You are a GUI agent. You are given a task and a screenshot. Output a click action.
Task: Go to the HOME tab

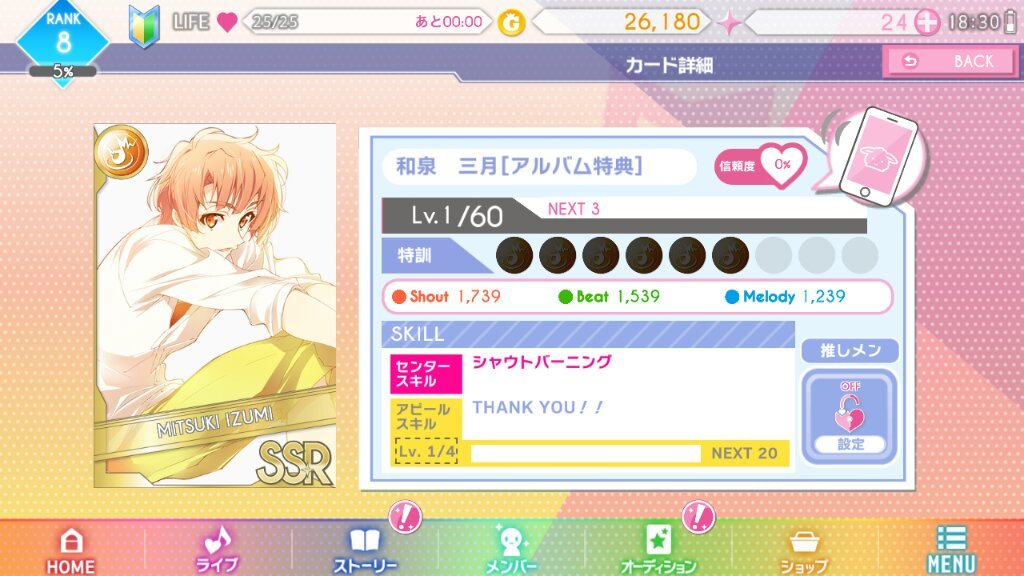71,551
